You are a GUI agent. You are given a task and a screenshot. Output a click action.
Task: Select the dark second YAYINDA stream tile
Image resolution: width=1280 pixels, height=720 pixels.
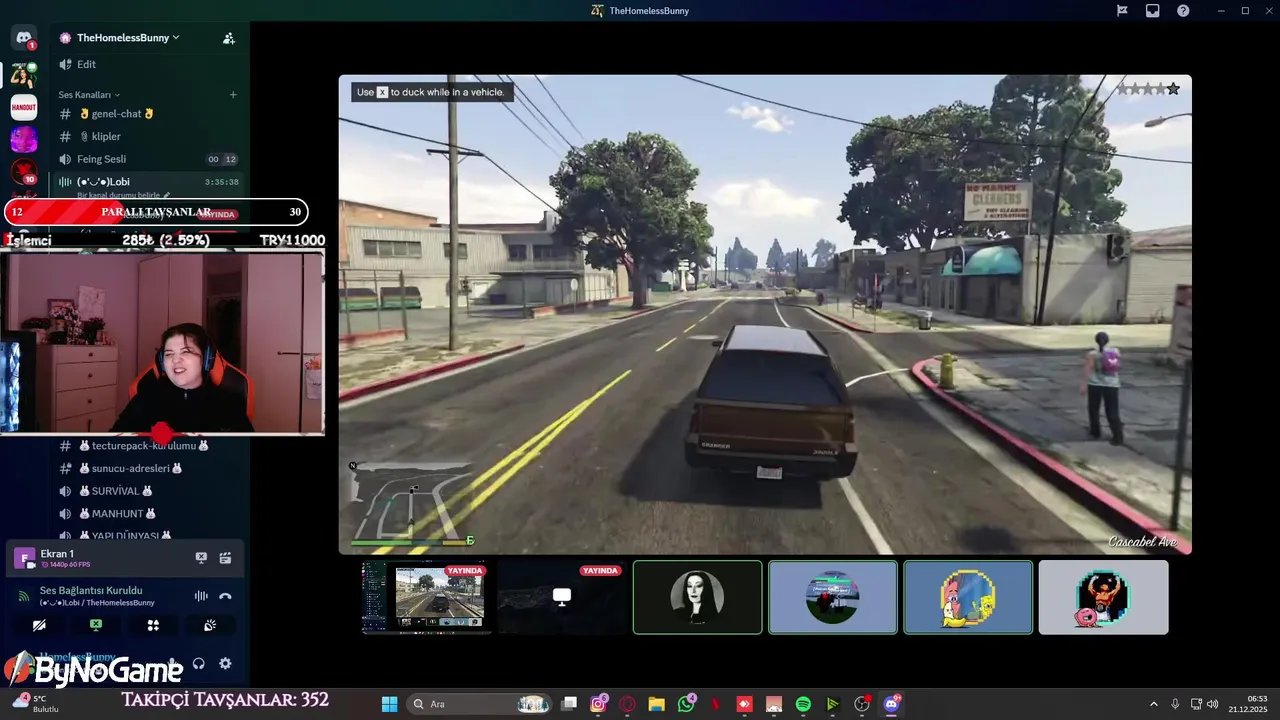562,597
